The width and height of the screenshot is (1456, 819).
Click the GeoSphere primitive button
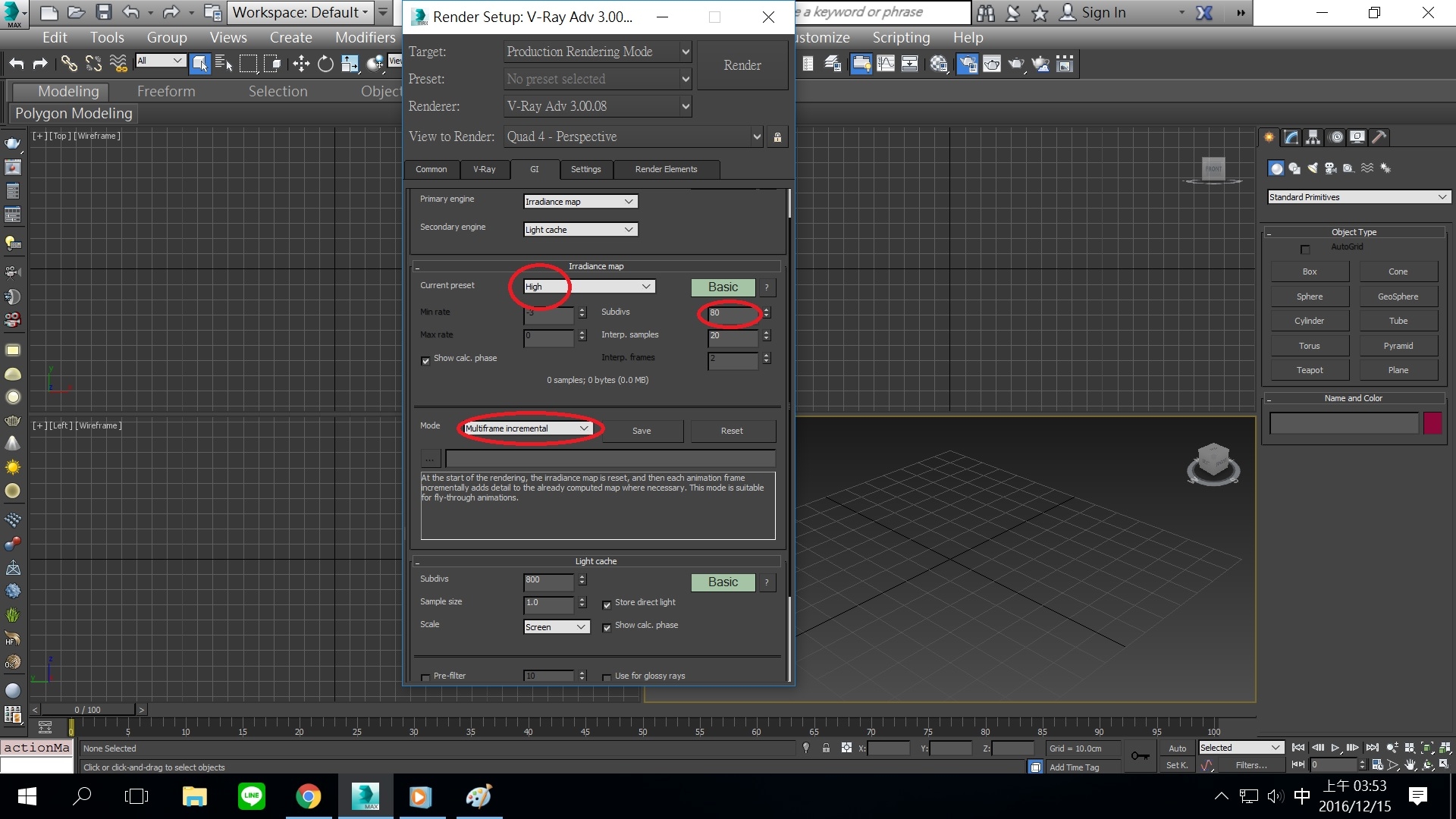(1398, 297)
